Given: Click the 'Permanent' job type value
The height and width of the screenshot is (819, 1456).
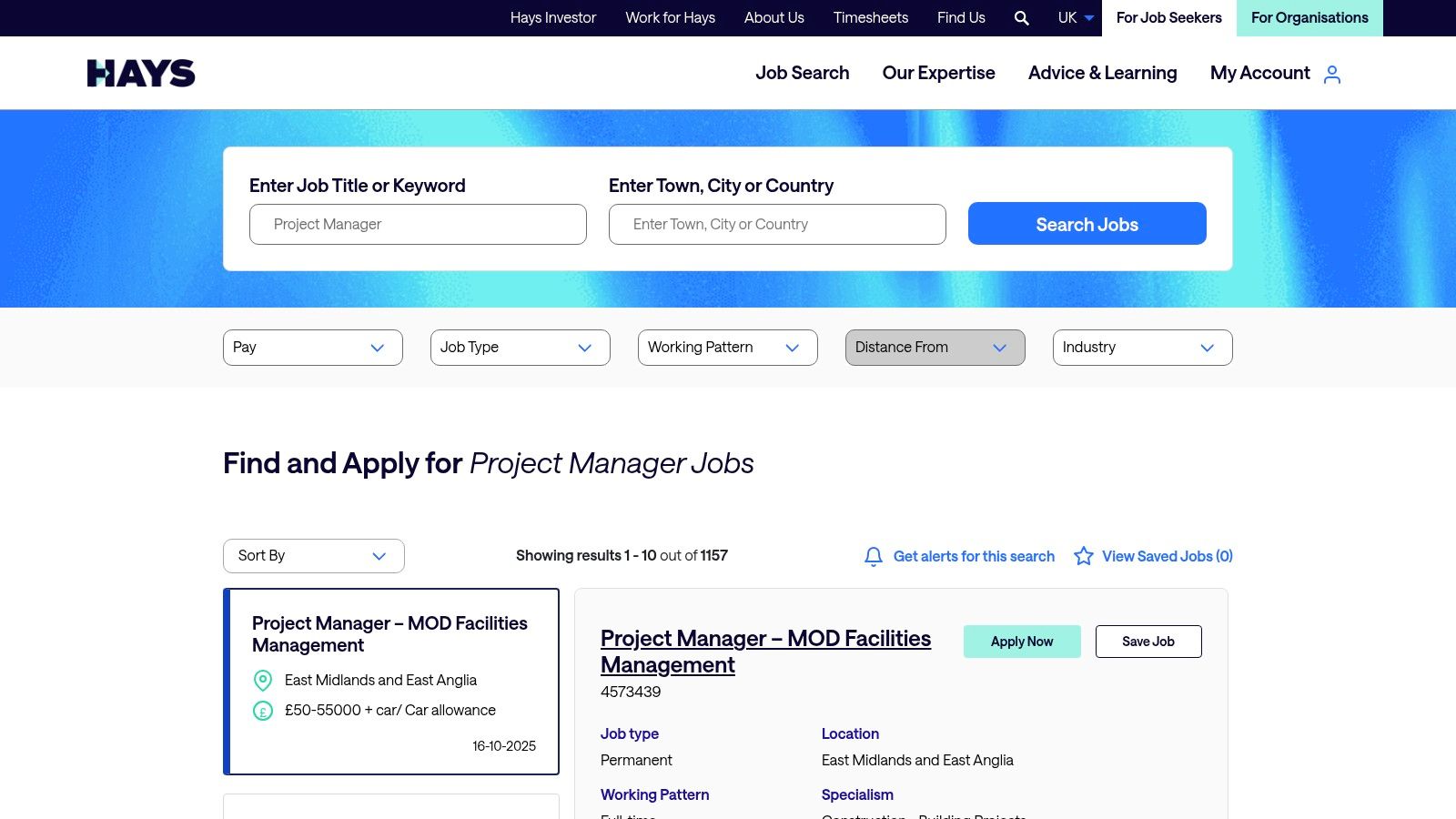Looking at the screenshot, I should coord(636,760).
